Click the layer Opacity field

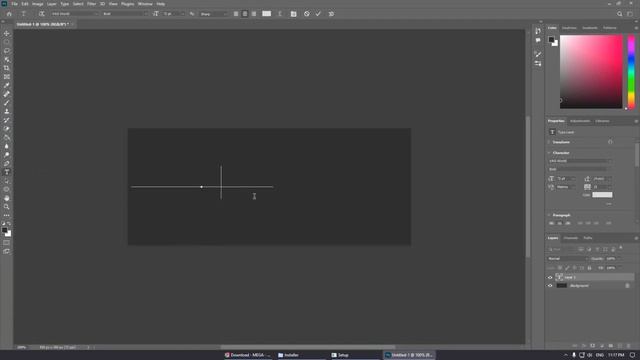(612, 259)
